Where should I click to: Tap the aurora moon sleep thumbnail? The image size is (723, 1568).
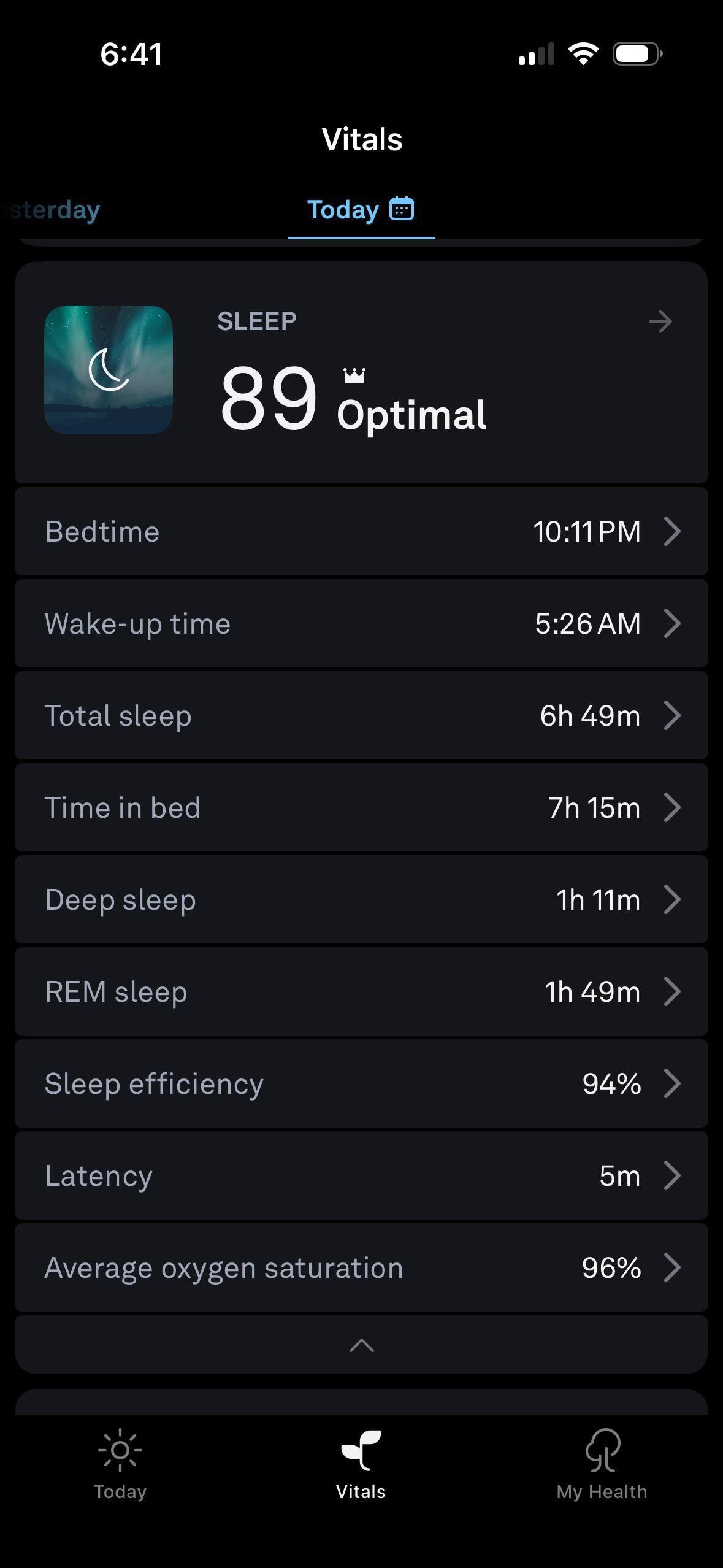tap(109, 370)
